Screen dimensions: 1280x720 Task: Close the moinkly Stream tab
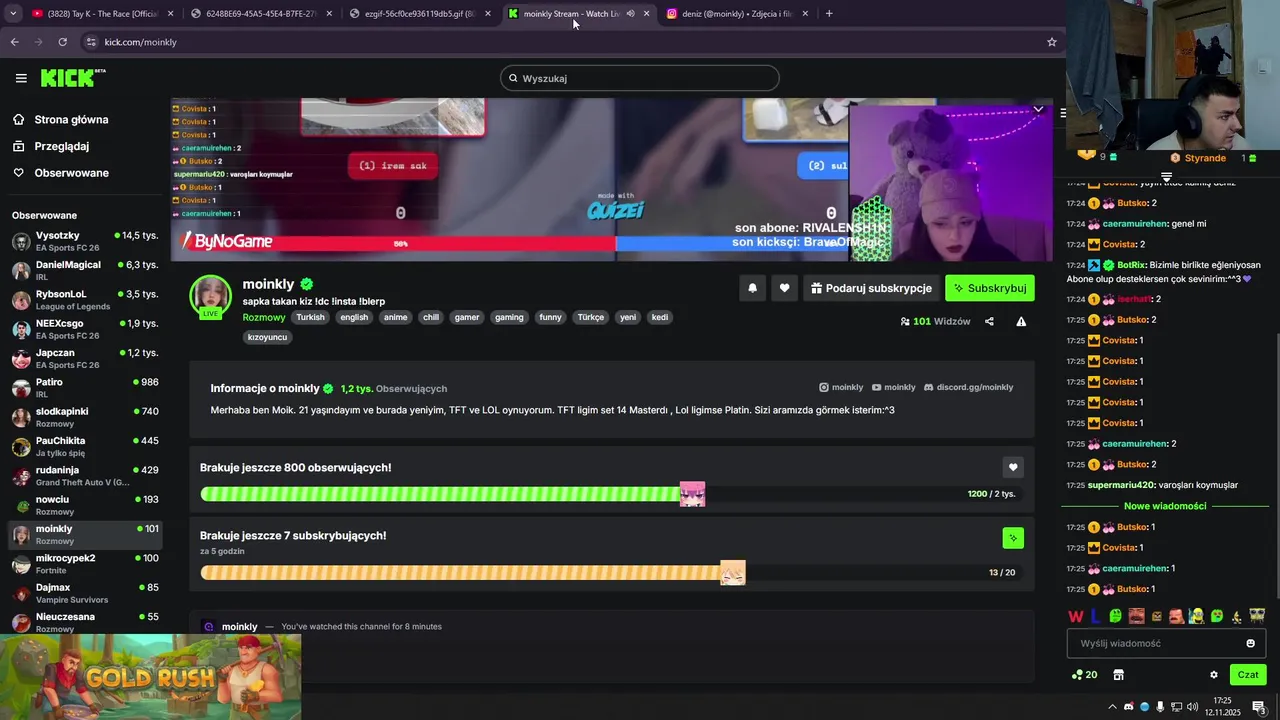click(646, 14)
